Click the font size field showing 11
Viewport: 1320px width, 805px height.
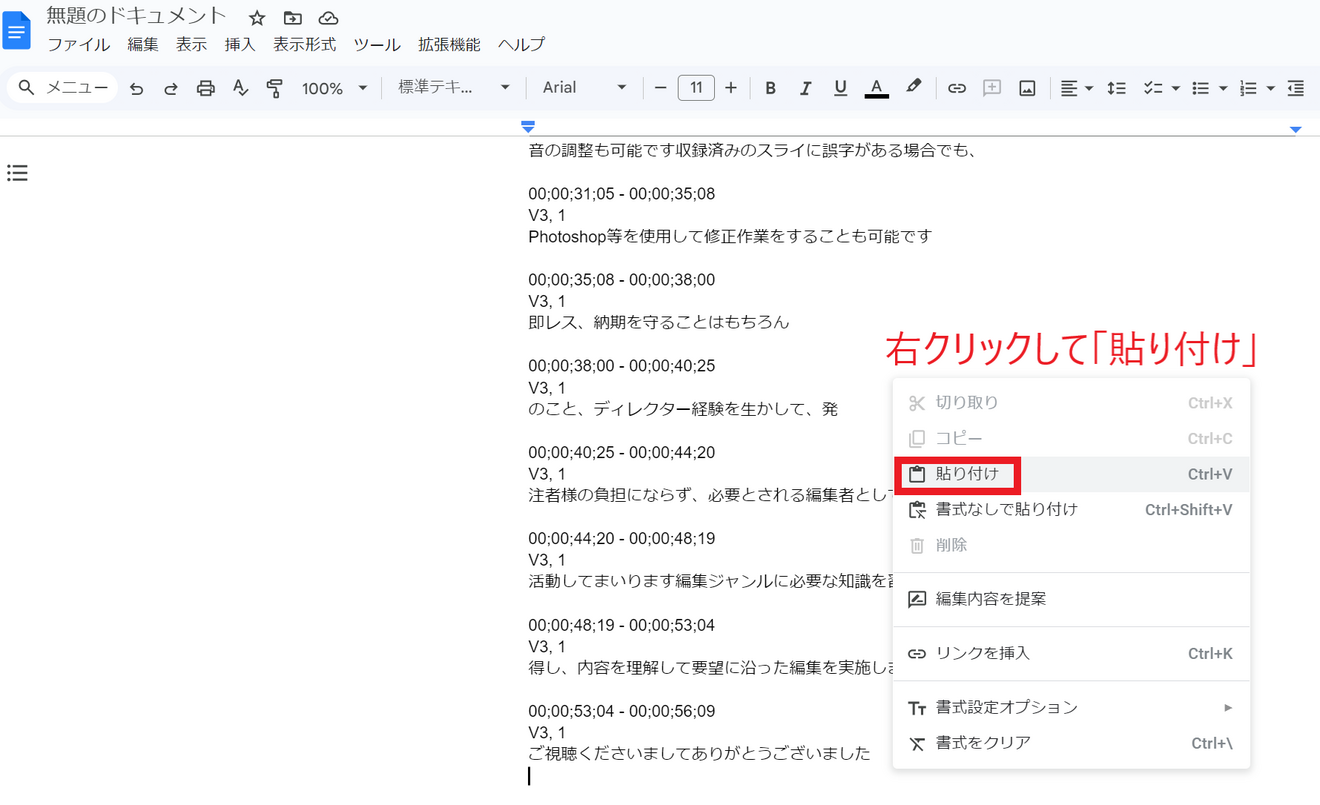pos(696,88)
